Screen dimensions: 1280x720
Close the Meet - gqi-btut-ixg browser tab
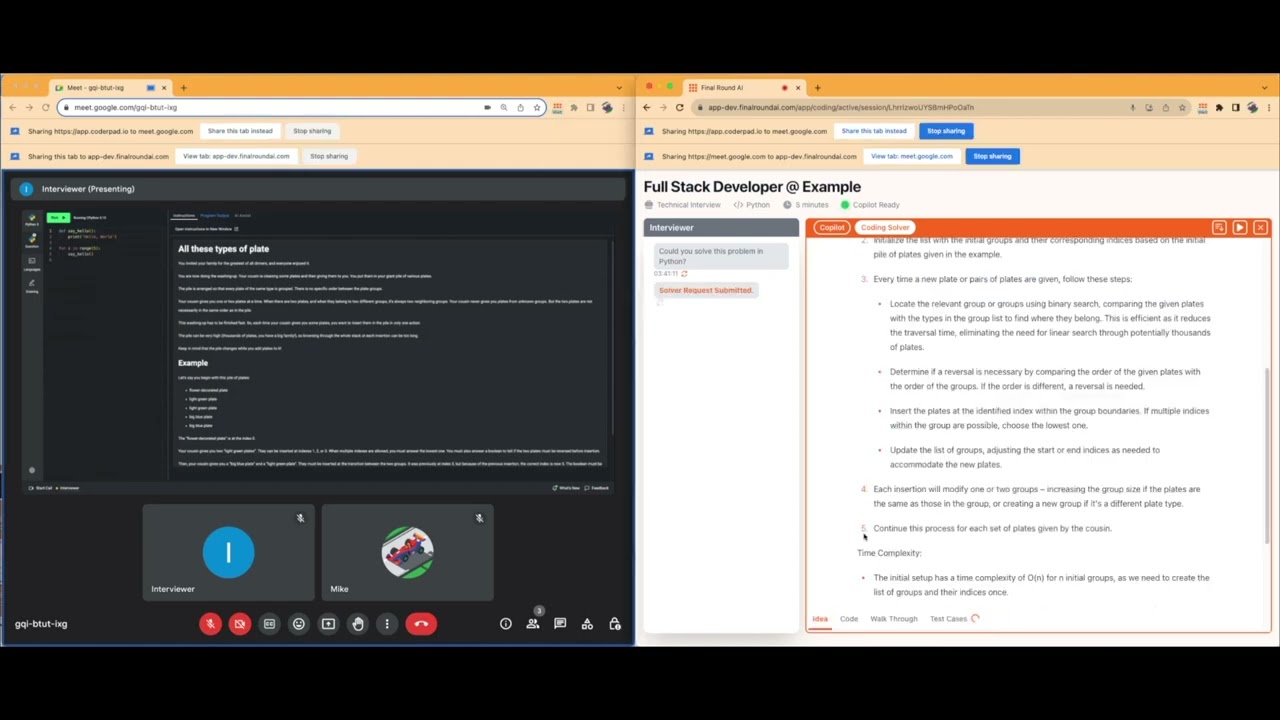[164, 88]
